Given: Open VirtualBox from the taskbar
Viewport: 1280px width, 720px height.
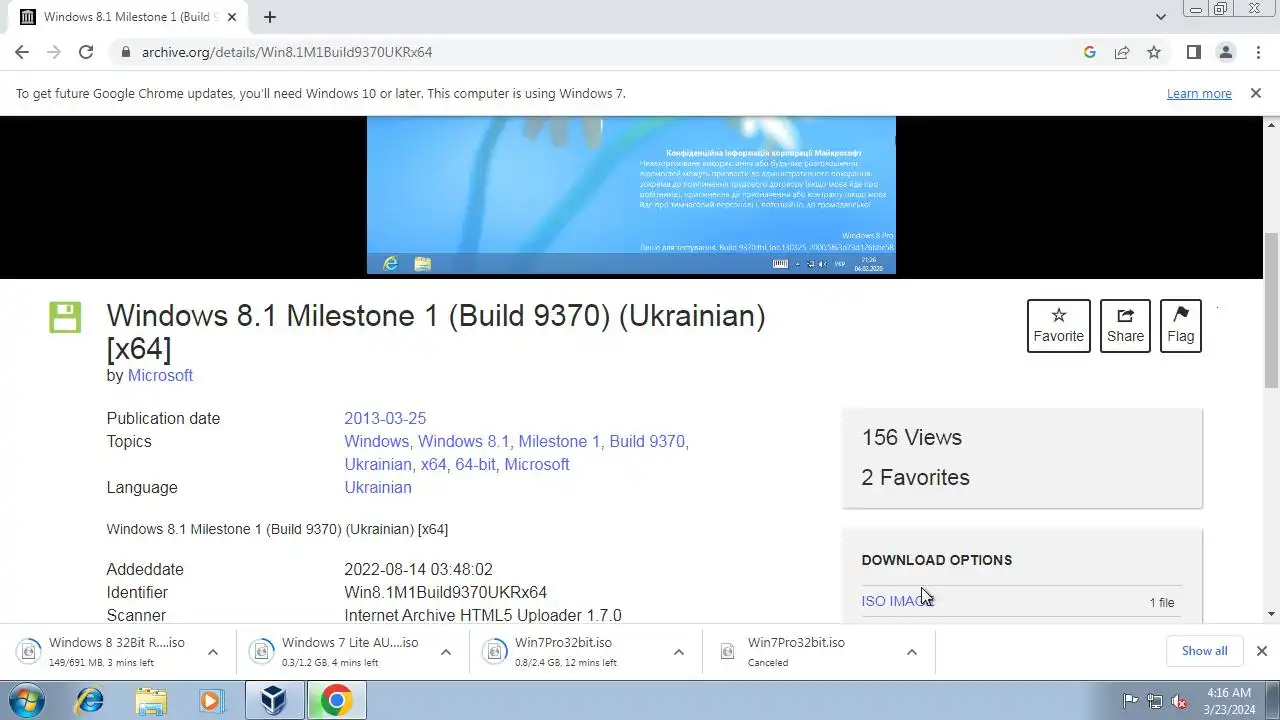Looking at the screenshot, I should coord(274,700).
